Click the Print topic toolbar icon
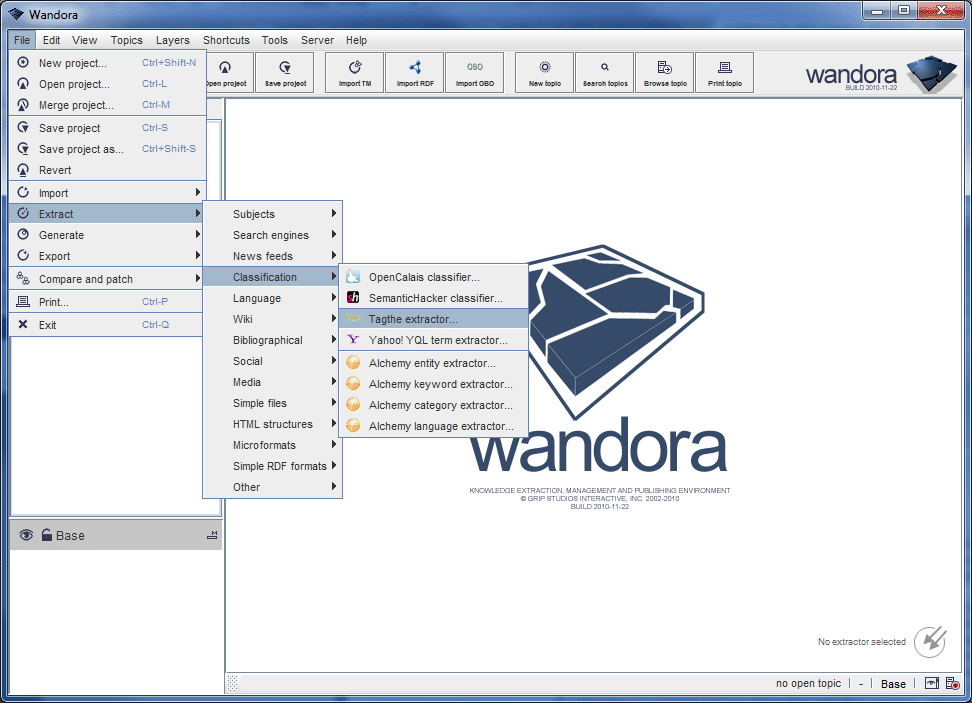This screenshot has height=703, width=972. pos(725,72)
